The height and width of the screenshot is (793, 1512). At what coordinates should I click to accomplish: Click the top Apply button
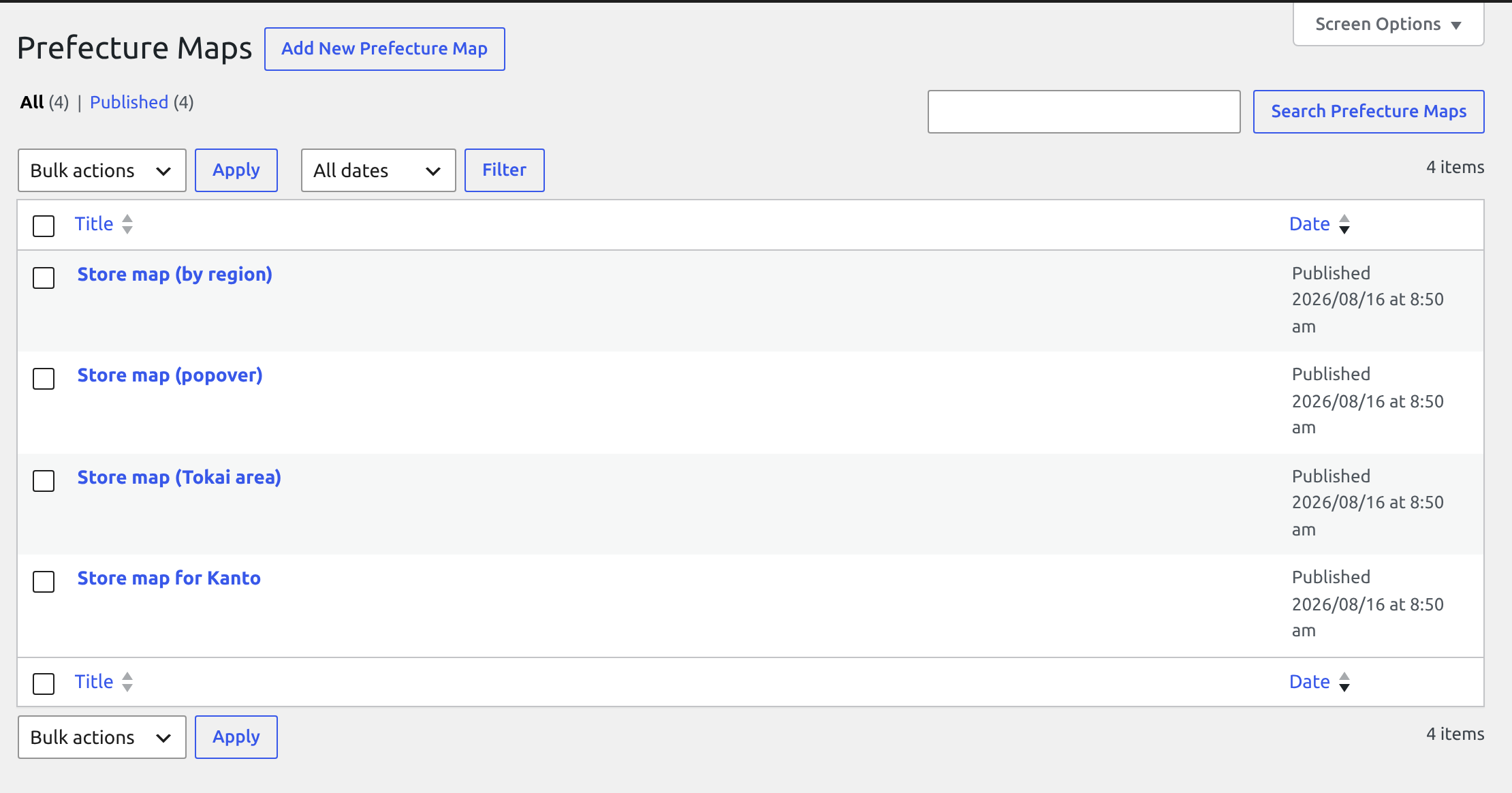(236, 170)
